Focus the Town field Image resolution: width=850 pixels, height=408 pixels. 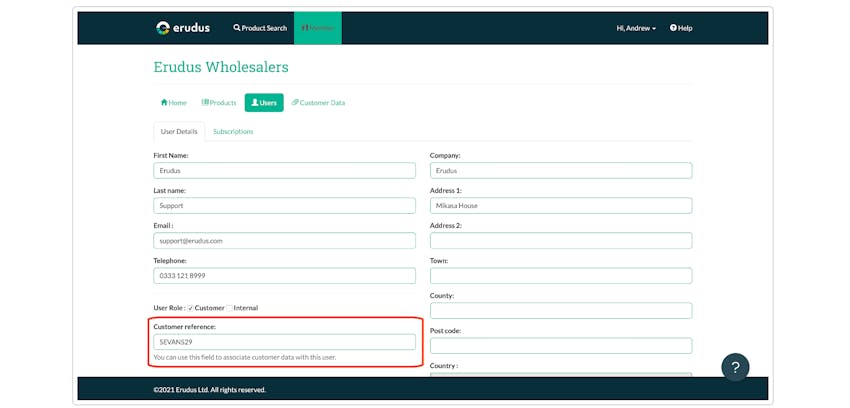click(x=561, y=276)
